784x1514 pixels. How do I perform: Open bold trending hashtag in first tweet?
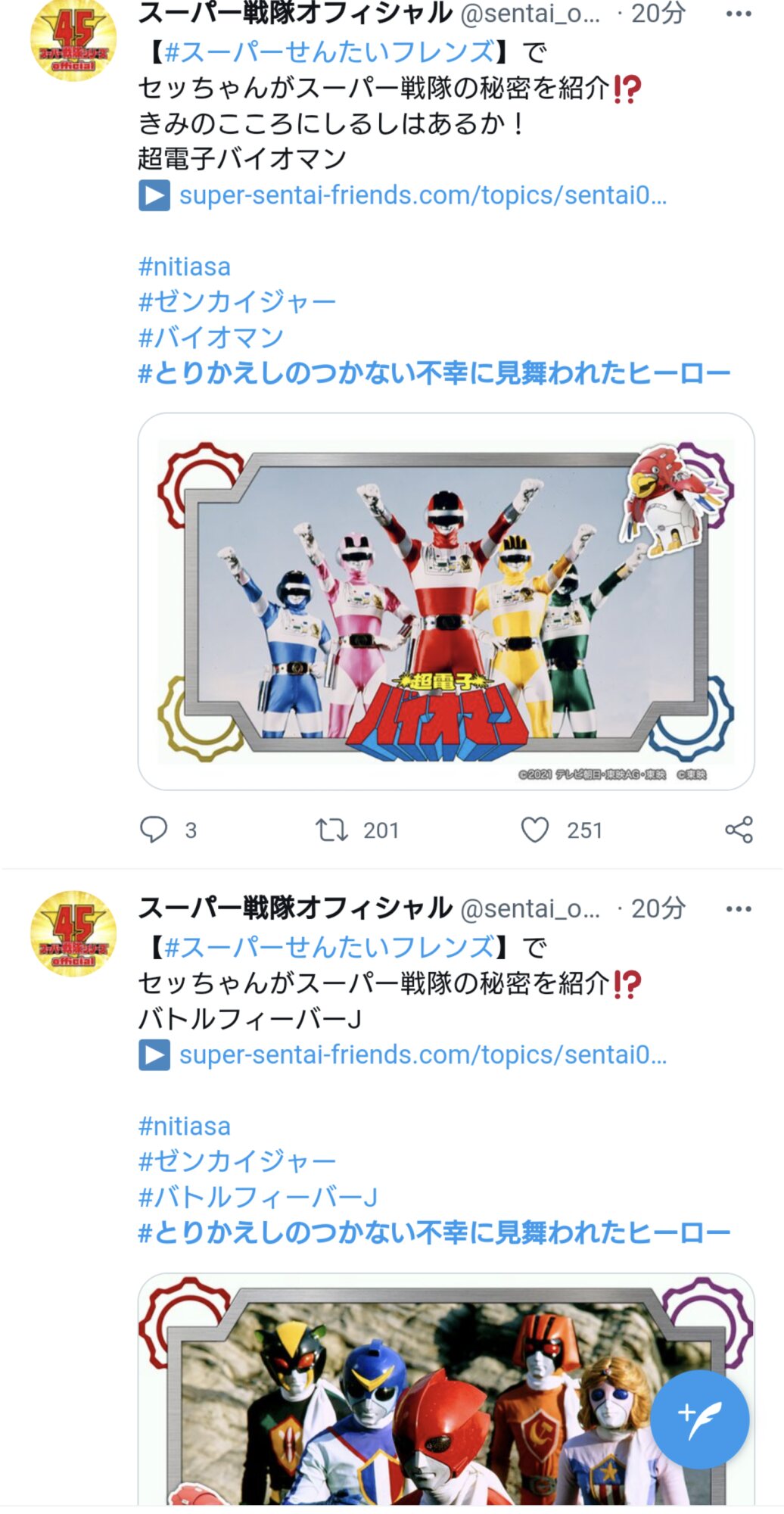[434, 373]
